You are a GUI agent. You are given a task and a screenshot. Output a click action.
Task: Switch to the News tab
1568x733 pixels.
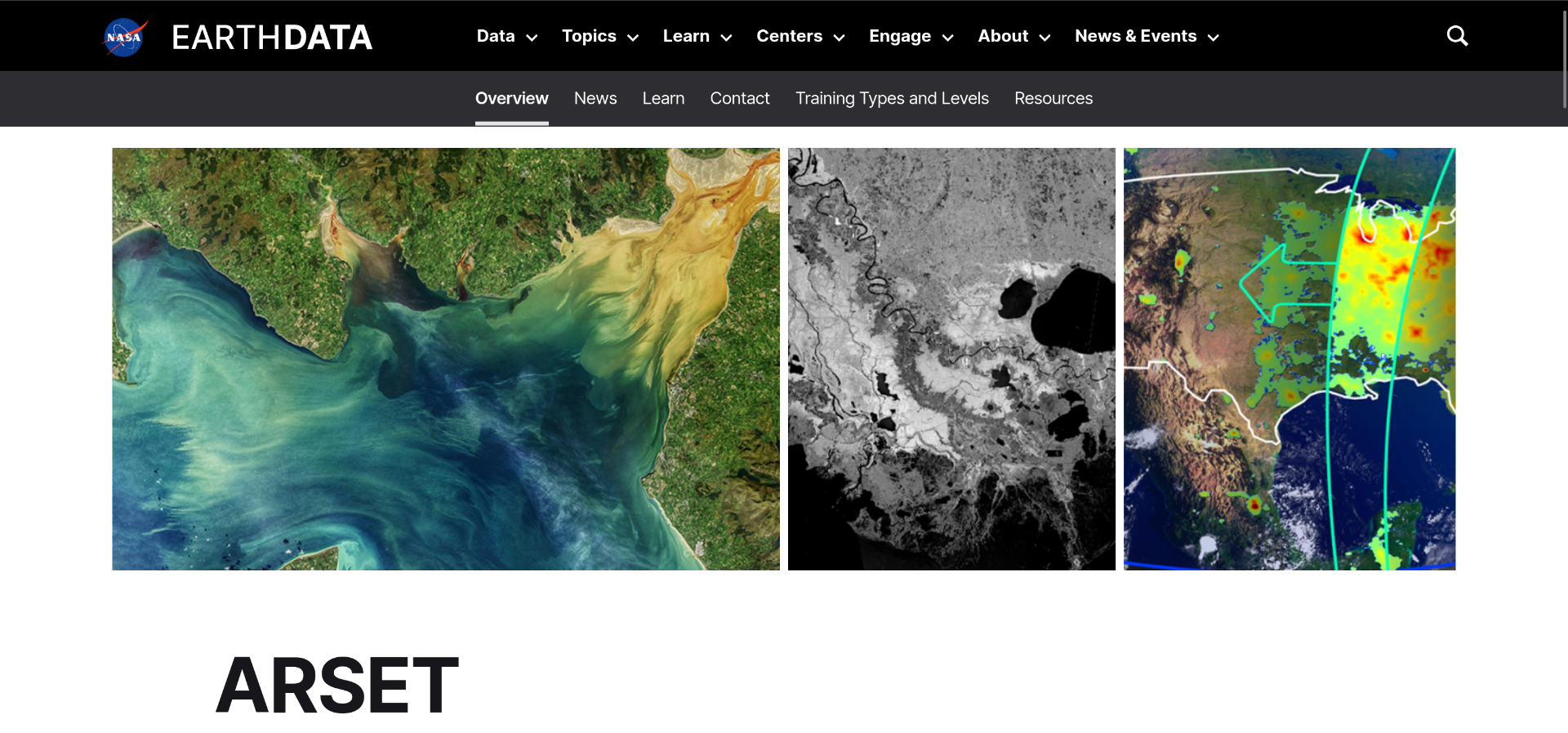(x=595, y=98)
